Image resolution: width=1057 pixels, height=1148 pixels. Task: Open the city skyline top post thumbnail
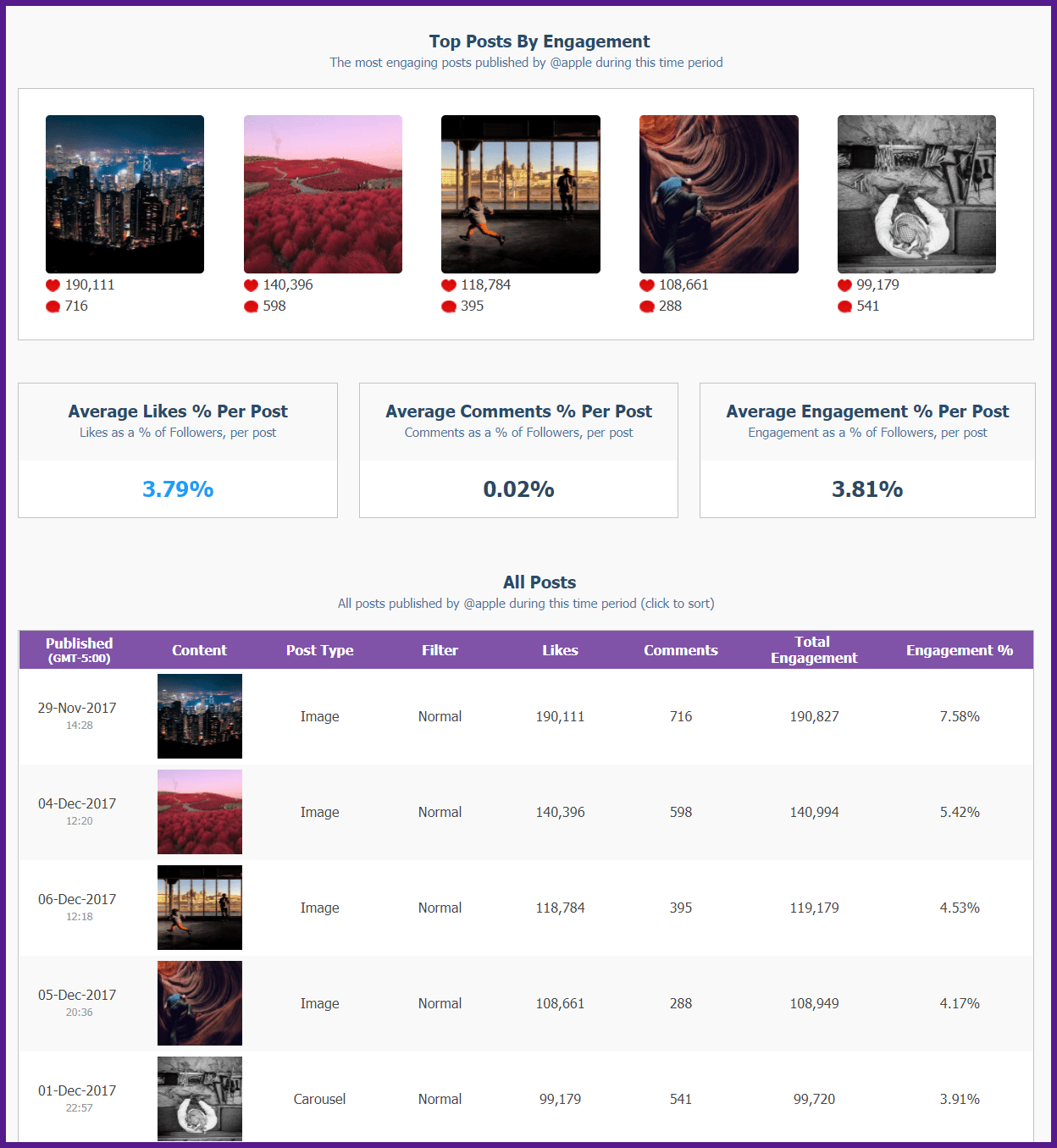point(125,194)
